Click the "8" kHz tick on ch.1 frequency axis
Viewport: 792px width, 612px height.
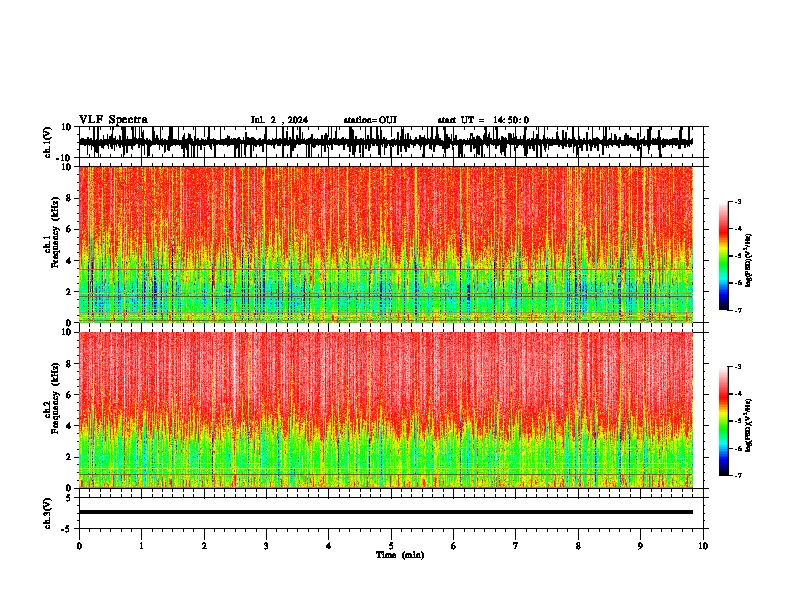(70, 198)
